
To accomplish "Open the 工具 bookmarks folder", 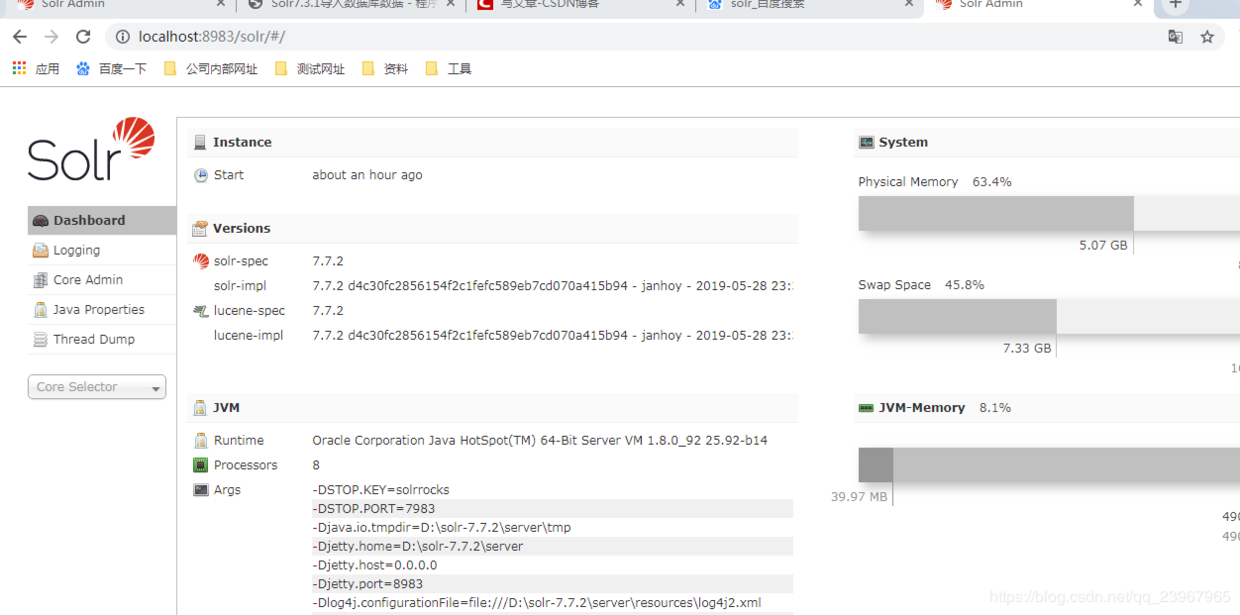I will pos(448,69).
